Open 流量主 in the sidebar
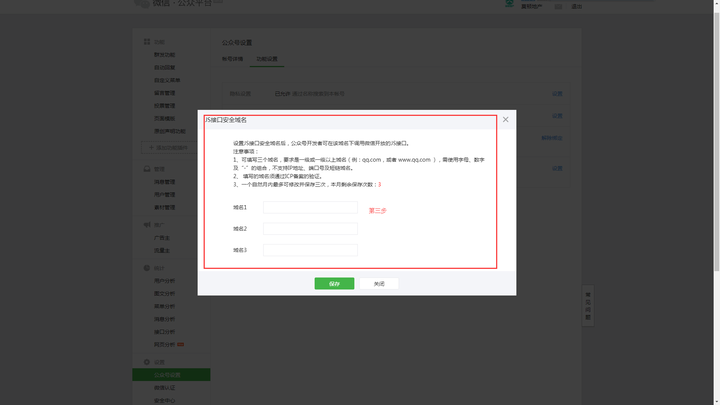The width and height of the screenshot is (720, 405). coord(162,251)
